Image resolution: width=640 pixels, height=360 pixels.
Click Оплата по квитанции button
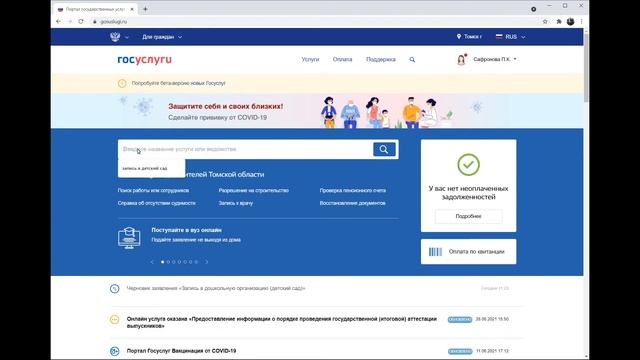click(469, 252)
